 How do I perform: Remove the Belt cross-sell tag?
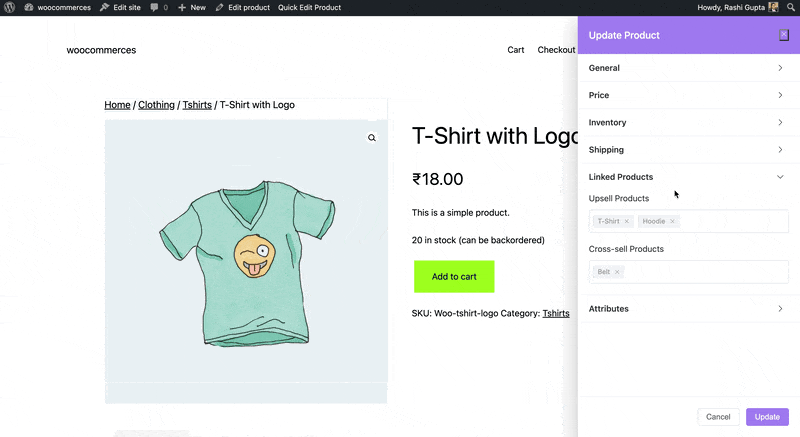pos(617,272)
